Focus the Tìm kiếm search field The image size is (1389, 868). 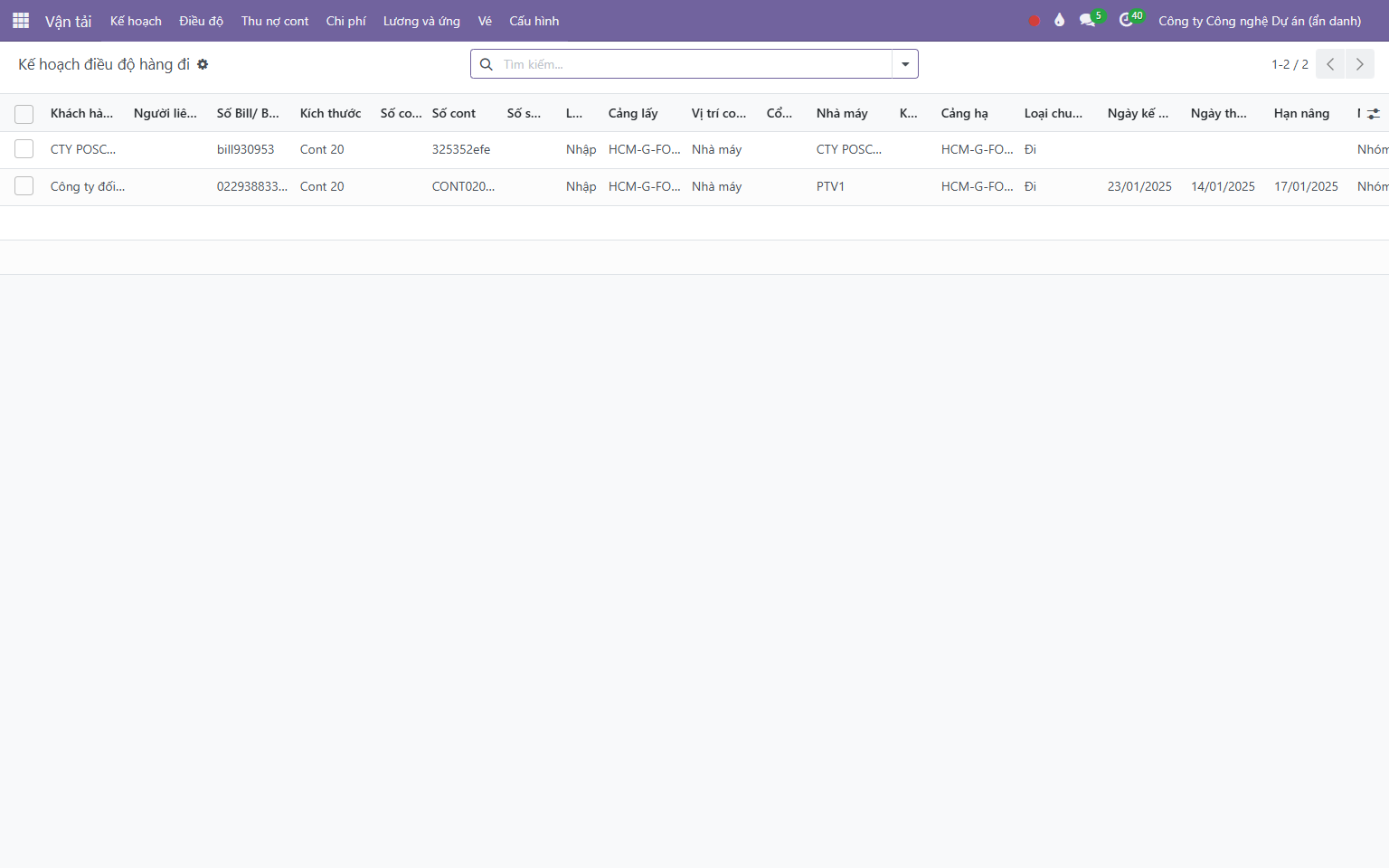pos(694,64)
